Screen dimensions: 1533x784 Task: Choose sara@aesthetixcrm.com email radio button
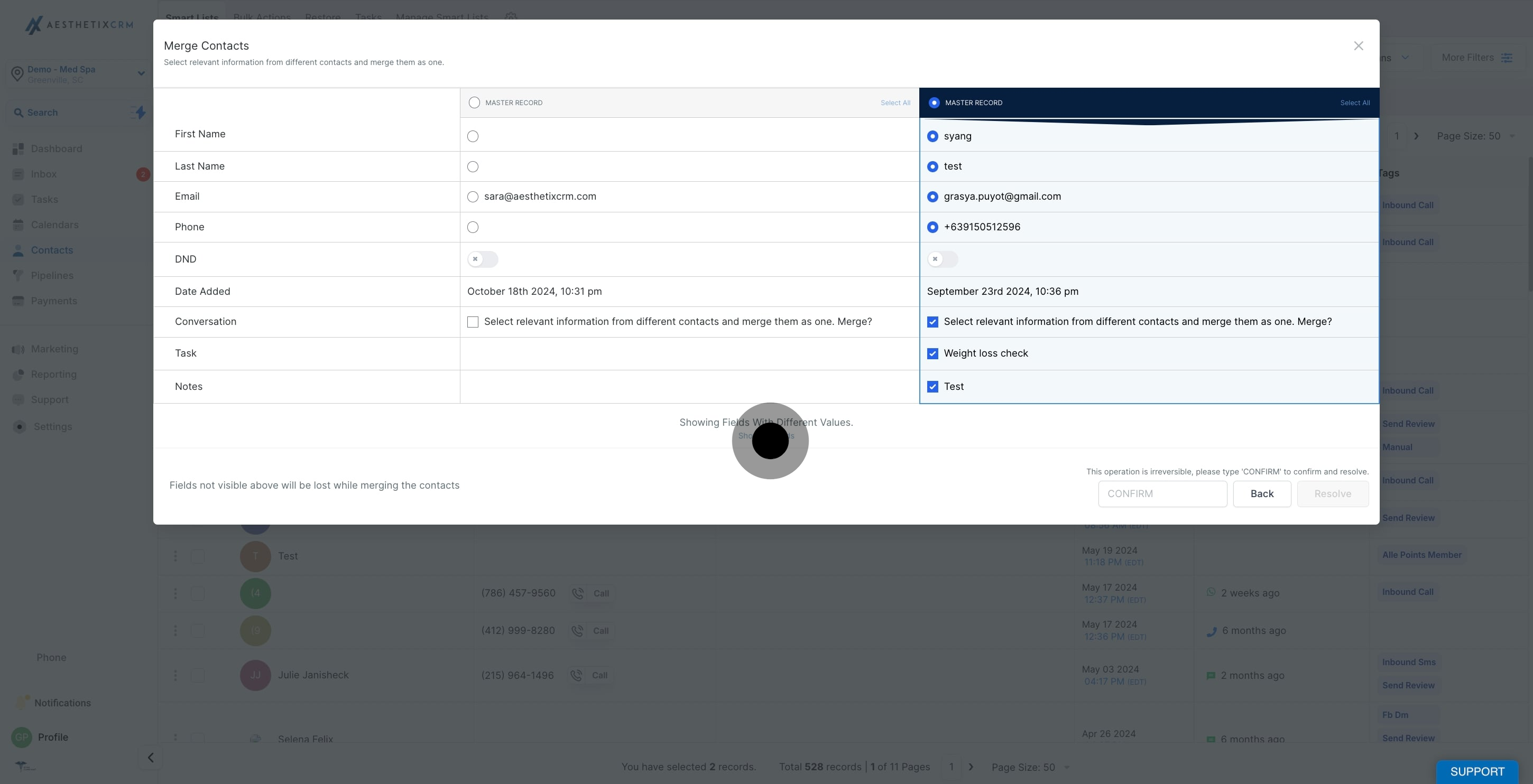[x=473, y=197]
